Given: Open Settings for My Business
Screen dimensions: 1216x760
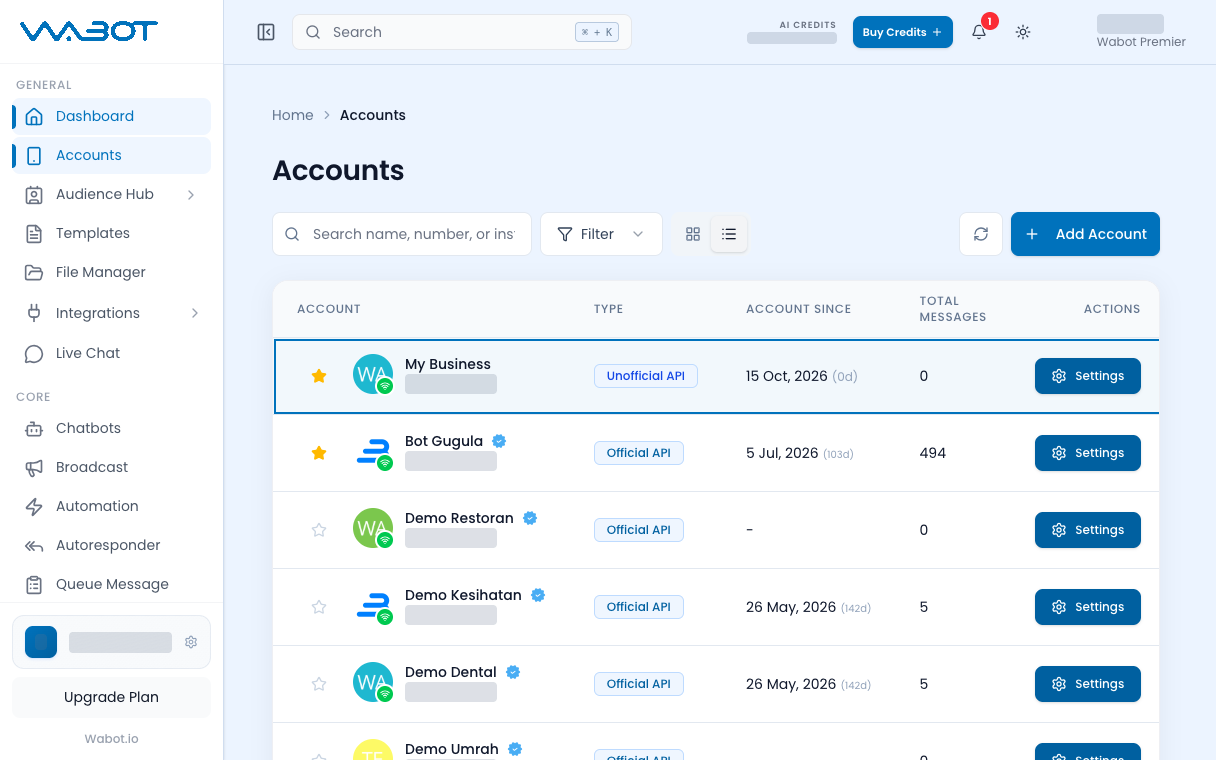Looking at the screenshot, I should pyautogui.click(x=1088, y=376).
